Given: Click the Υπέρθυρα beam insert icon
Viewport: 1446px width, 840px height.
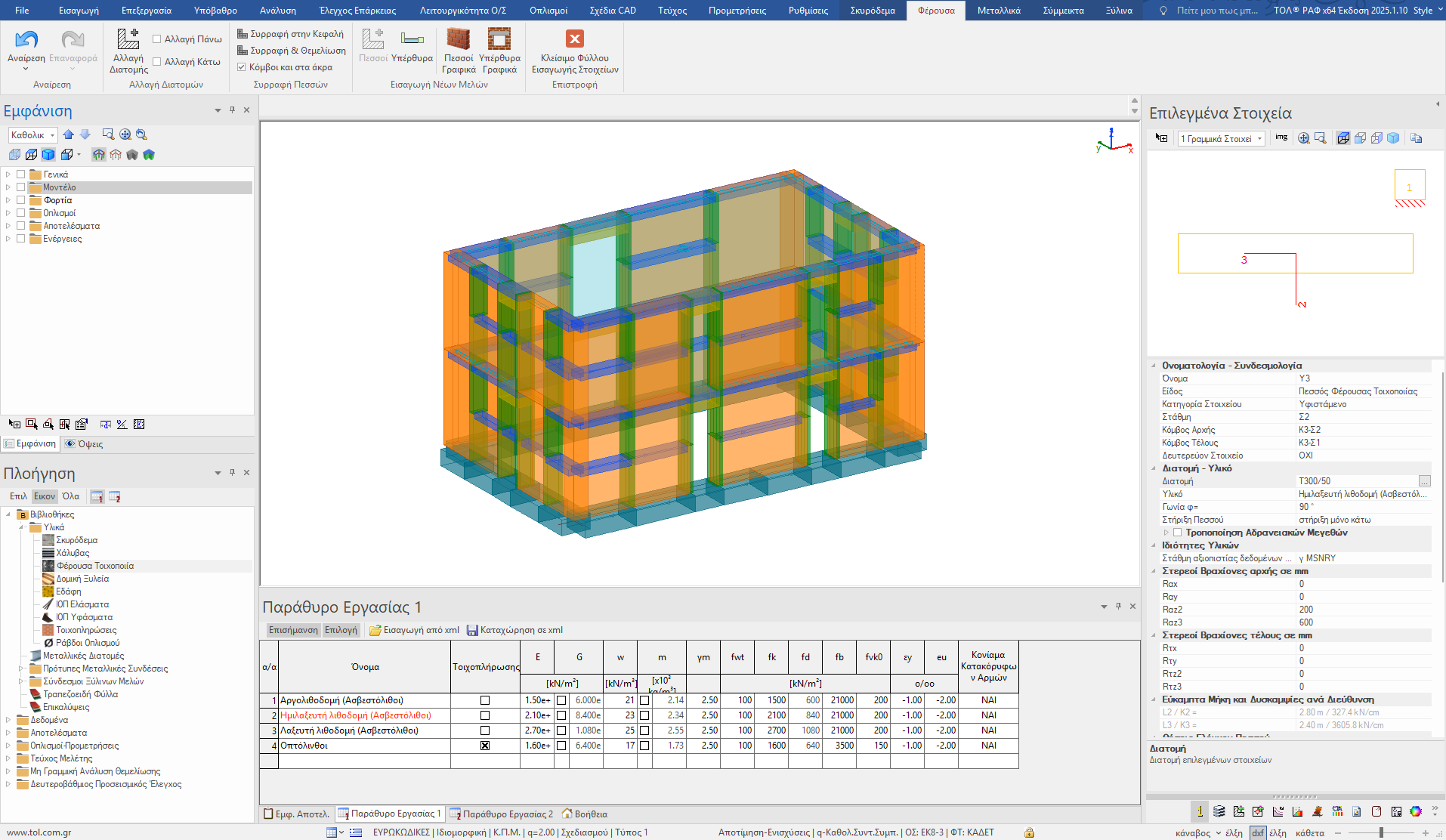Looking at the screenshot, I should coord(412,39).
